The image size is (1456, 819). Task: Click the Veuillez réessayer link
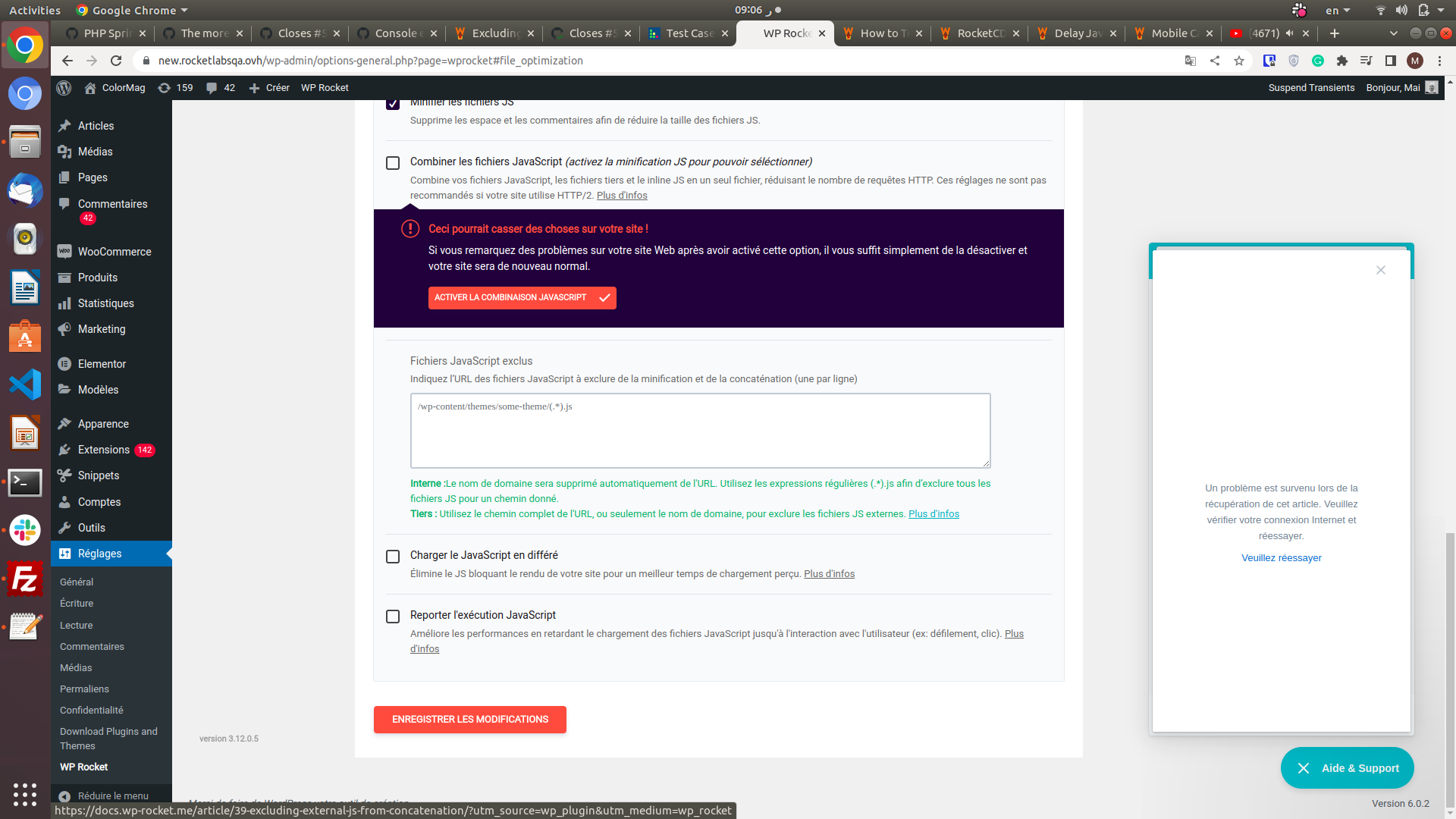(x=1281, y=557)
